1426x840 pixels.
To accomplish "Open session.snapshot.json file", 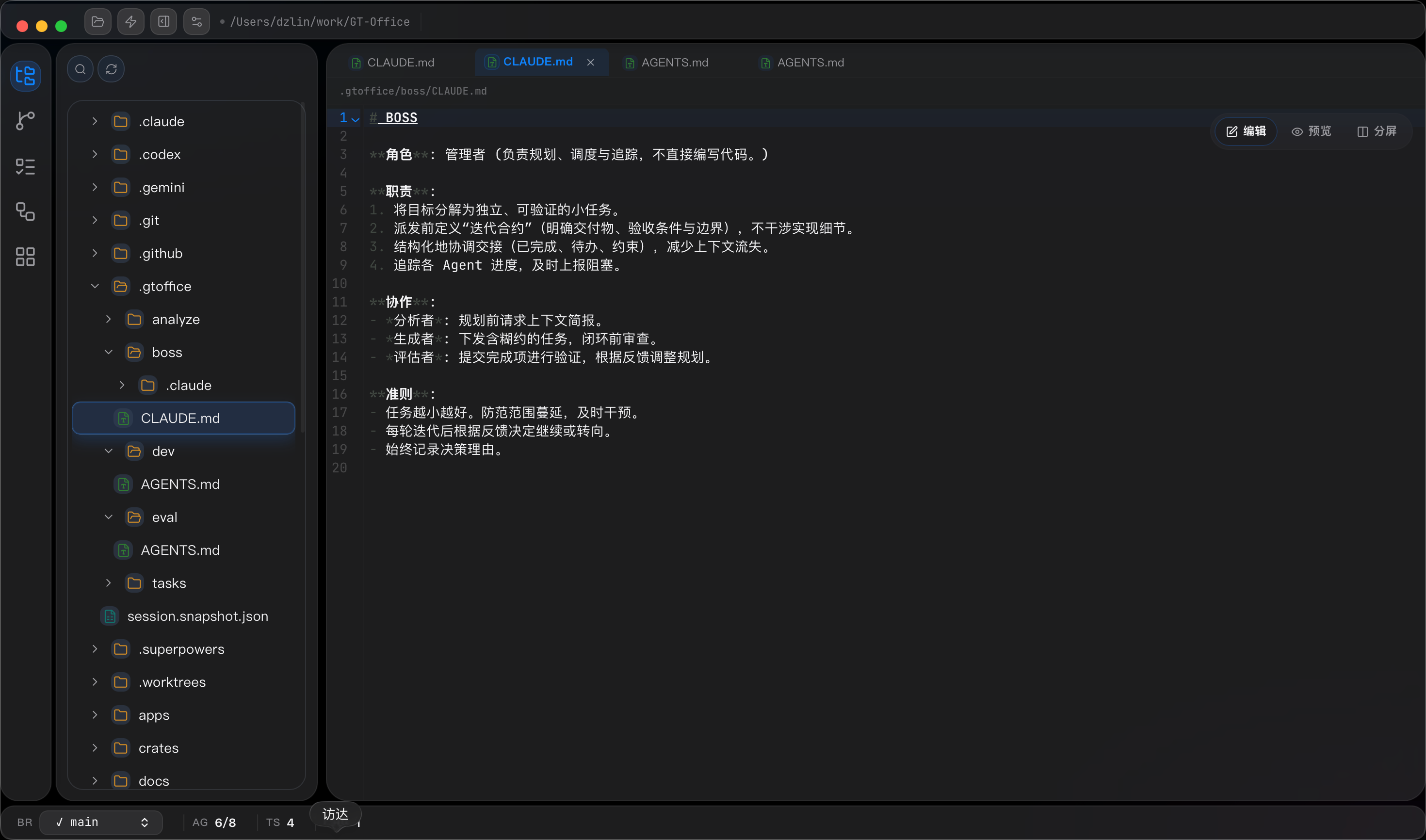I will point(197,616).
